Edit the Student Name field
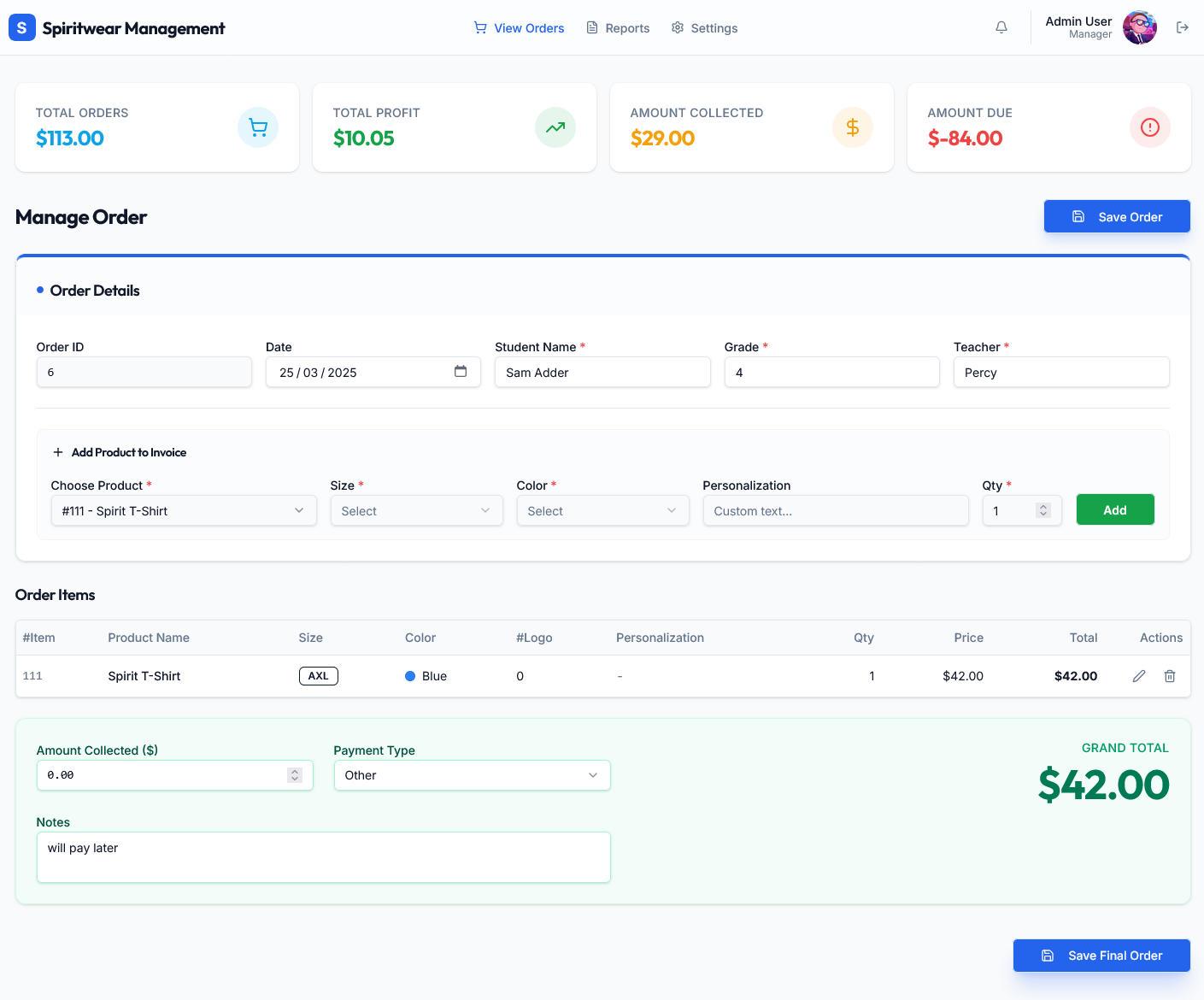The image size is (1204, 1000). pyautogui.click(x=602, y=372)
